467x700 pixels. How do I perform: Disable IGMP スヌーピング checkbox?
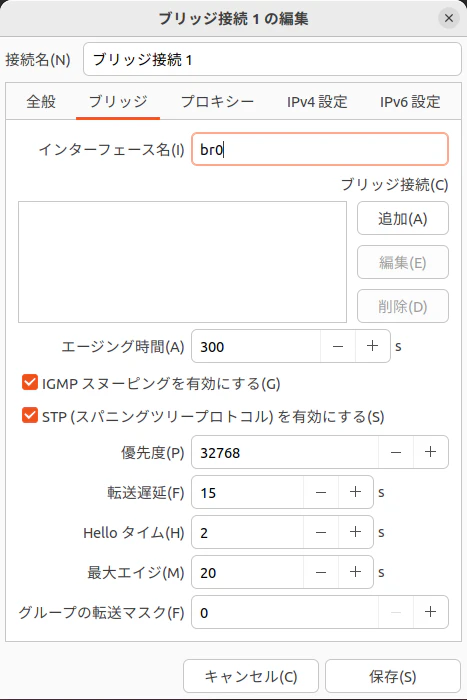(30, 383)
